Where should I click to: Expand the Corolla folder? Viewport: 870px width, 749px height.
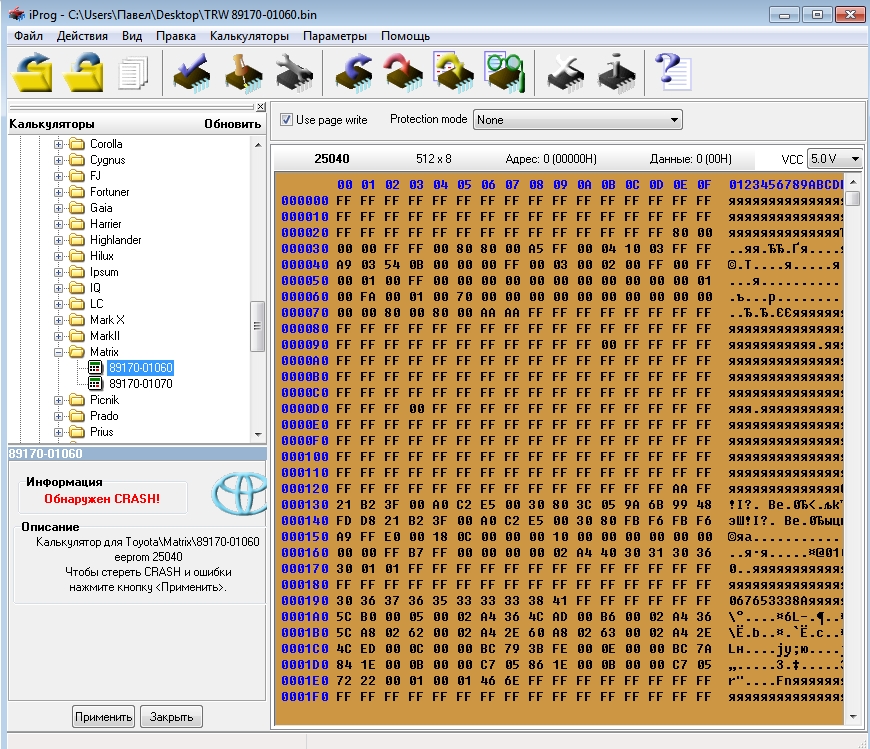click(x=58, y=144)
